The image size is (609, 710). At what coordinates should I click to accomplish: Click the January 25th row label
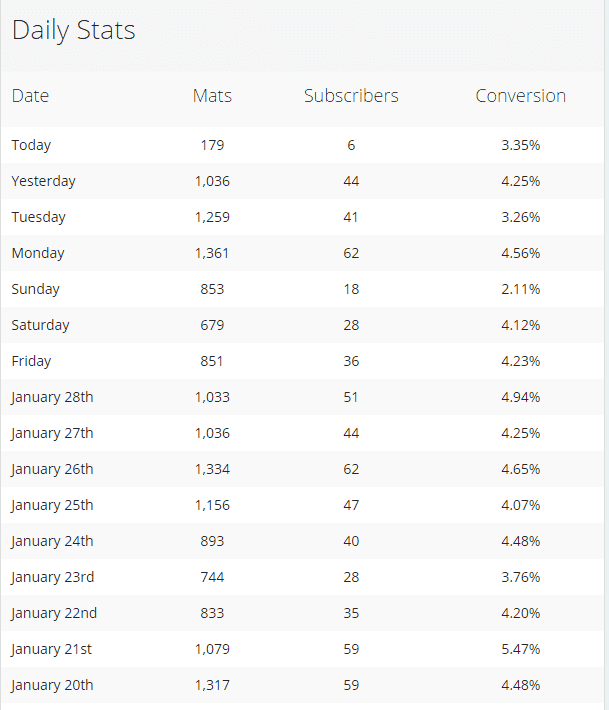click(52, 505)
